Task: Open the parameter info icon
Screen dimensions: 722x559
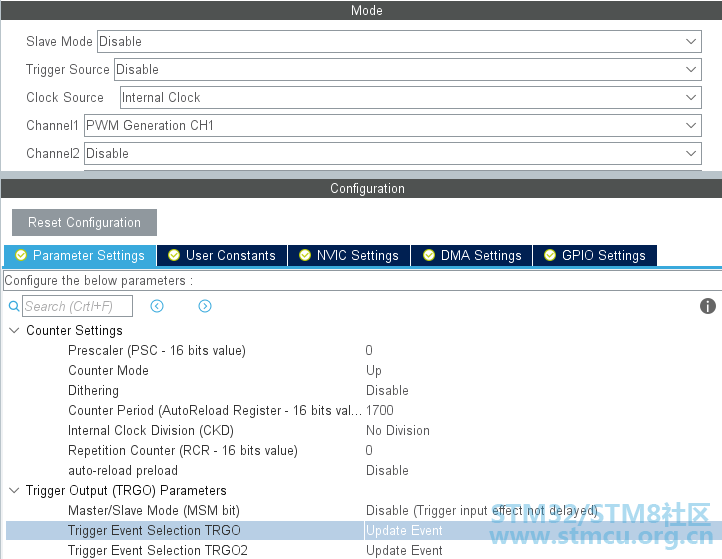Action: tap(708, 306)
